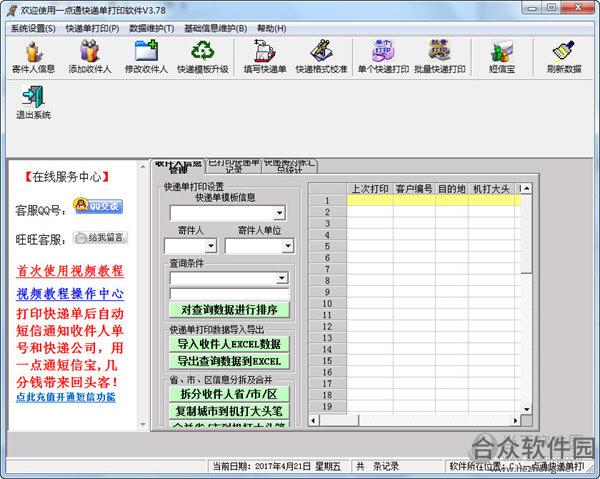
Task: Click the highlighted 上次打印 cell in row 1
Action: [370, 200]
